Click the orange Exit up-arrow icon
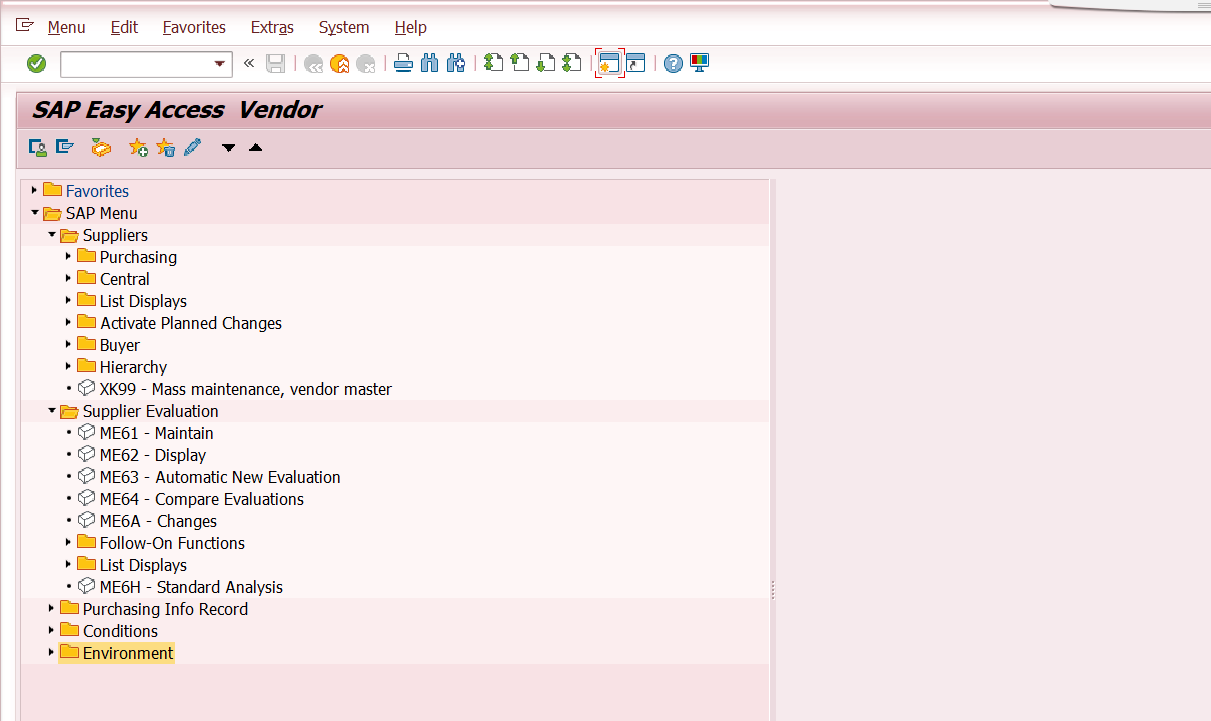Screen dimensions: 1211x721 click(340, 64)
